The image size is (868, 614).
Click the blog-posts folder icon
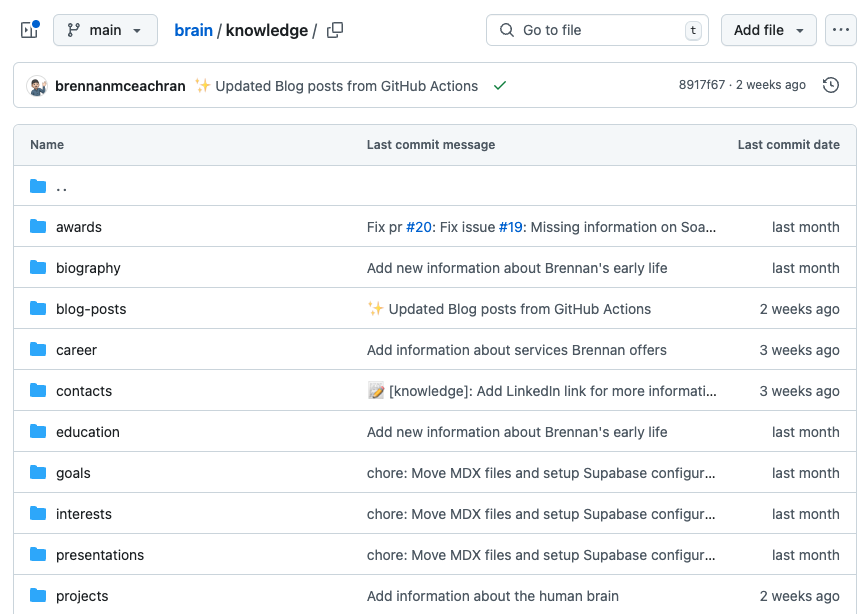click(38, 309)
